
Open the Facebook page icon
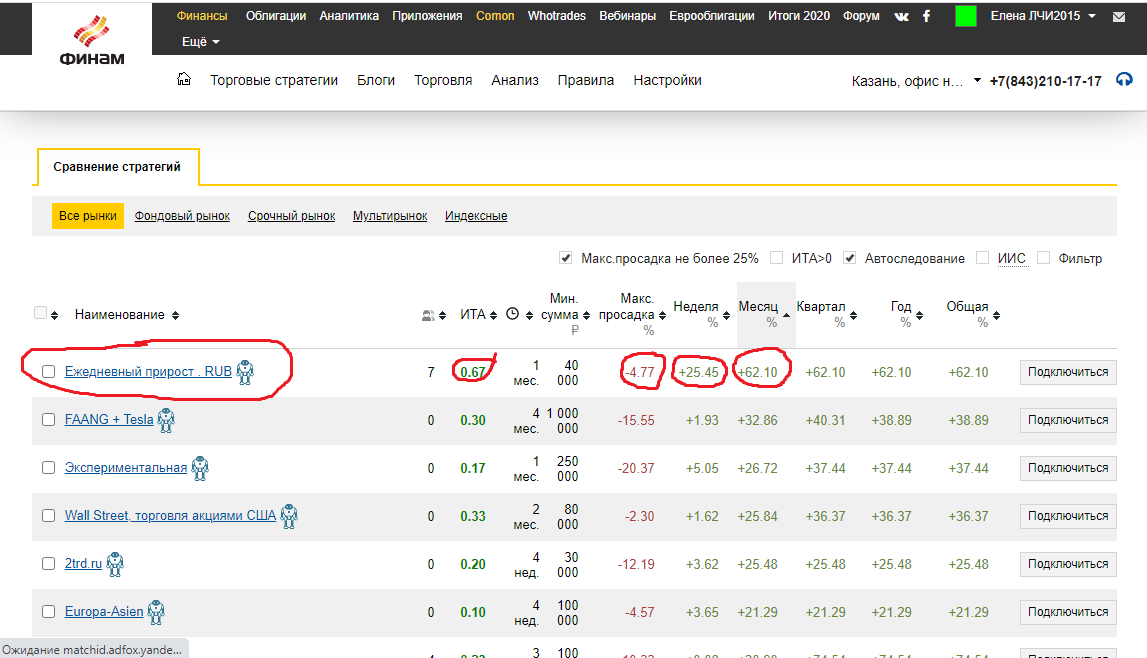(926, 16)
